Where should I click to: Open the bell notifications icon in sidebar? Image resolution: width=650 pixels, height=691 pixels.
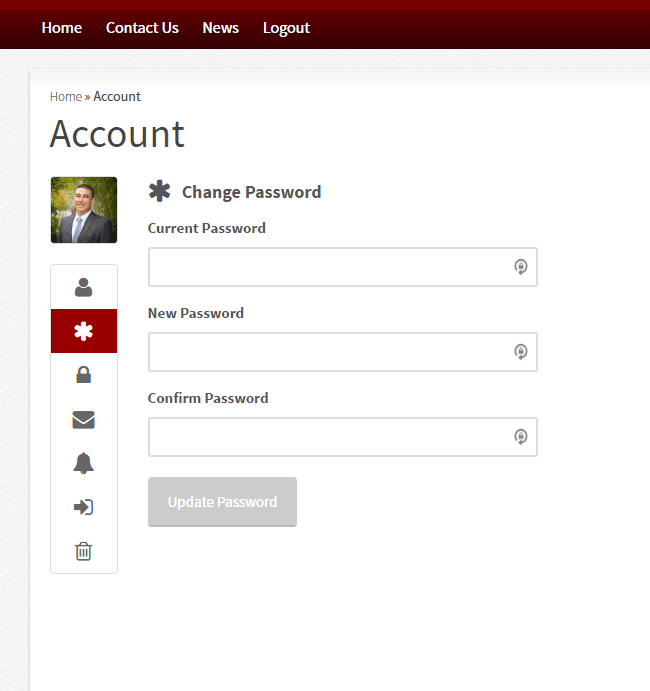click(84, 463)
